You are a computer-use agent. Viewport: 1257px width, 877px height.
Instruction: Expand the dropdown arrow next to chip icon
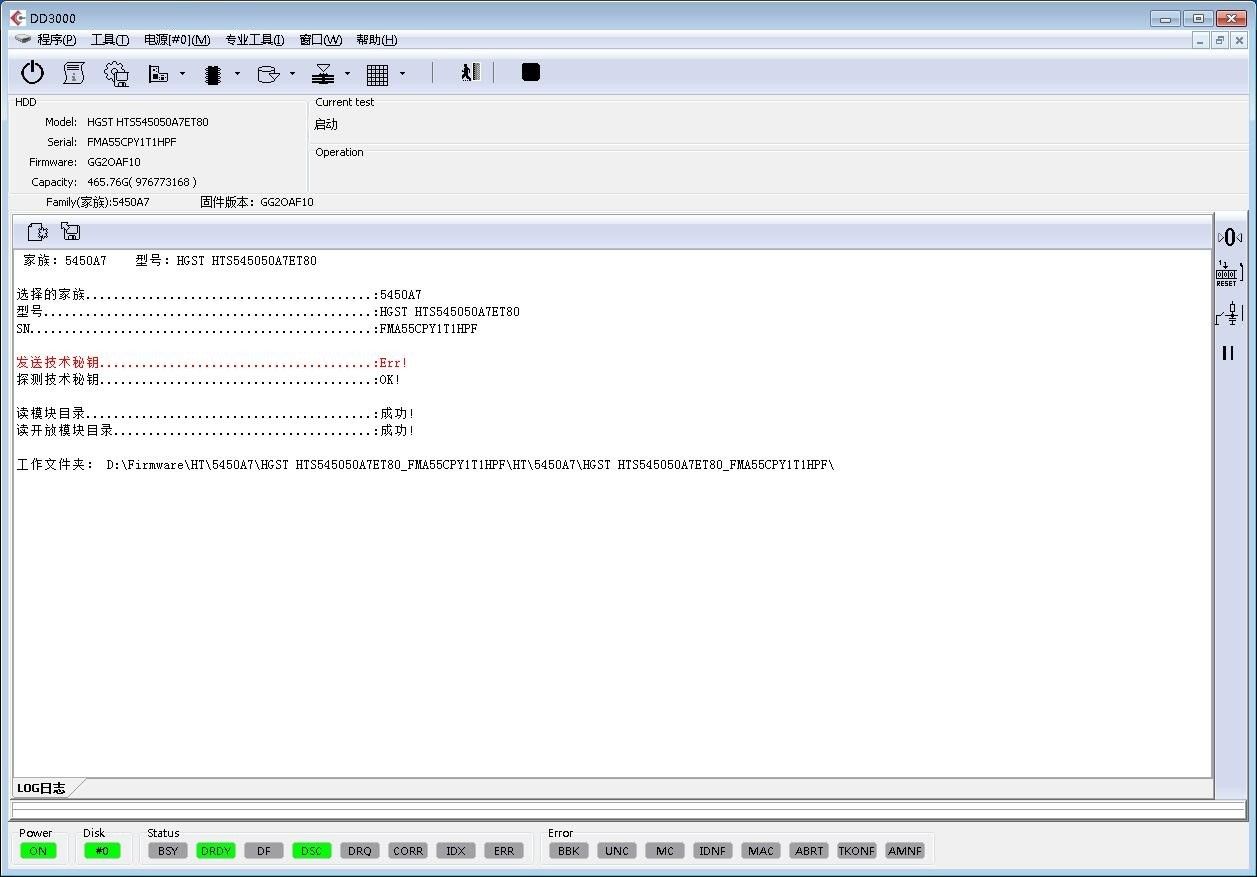237,74
